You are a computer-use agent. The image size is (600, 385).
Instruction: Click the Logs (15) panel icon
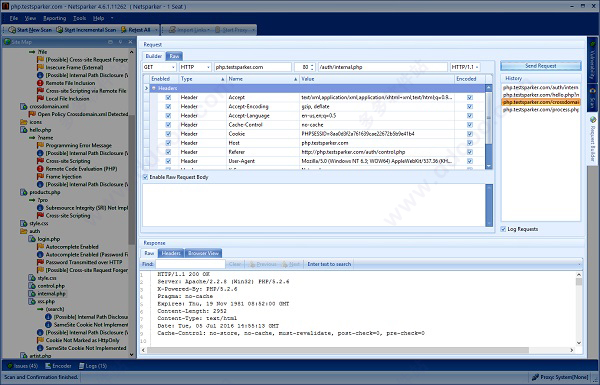click(x=82, y=366)
